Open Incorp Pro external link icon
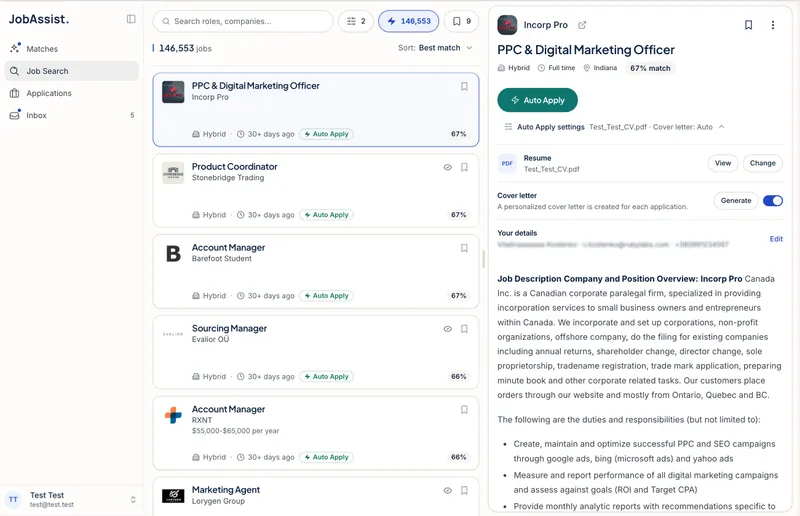 582,25
